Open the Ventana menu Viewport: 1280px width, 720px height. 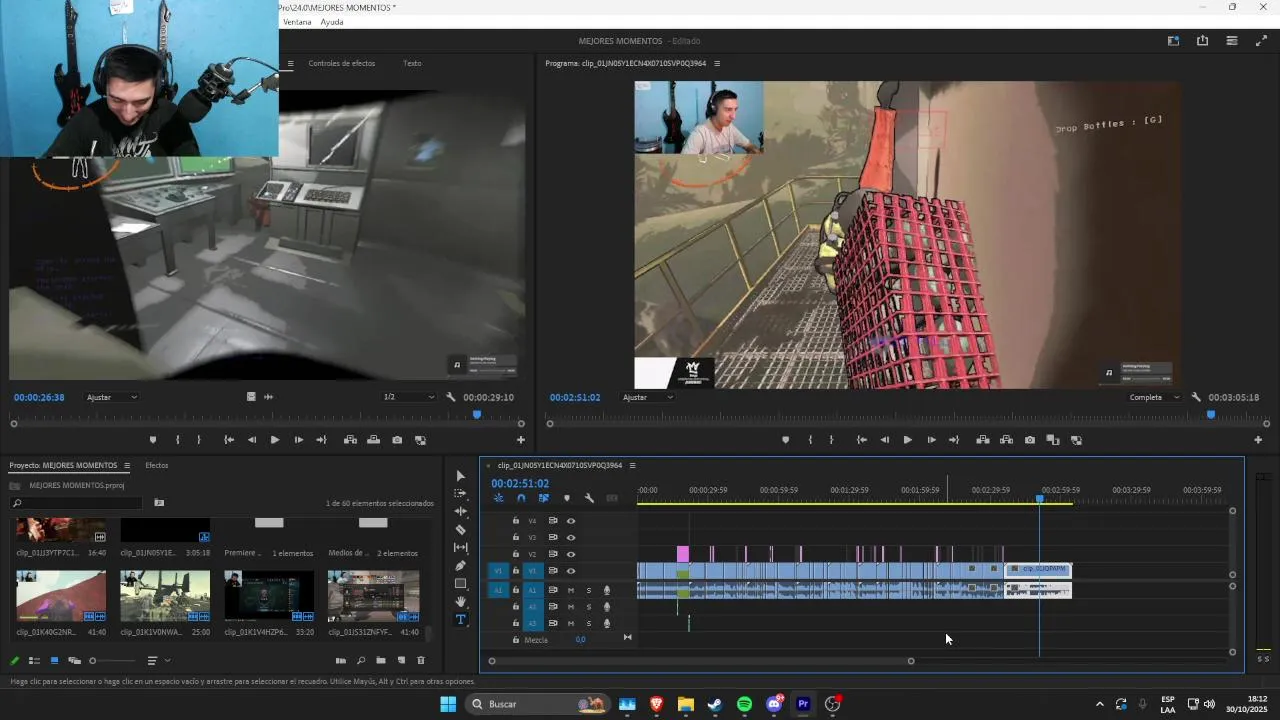(x=297, y=22)
